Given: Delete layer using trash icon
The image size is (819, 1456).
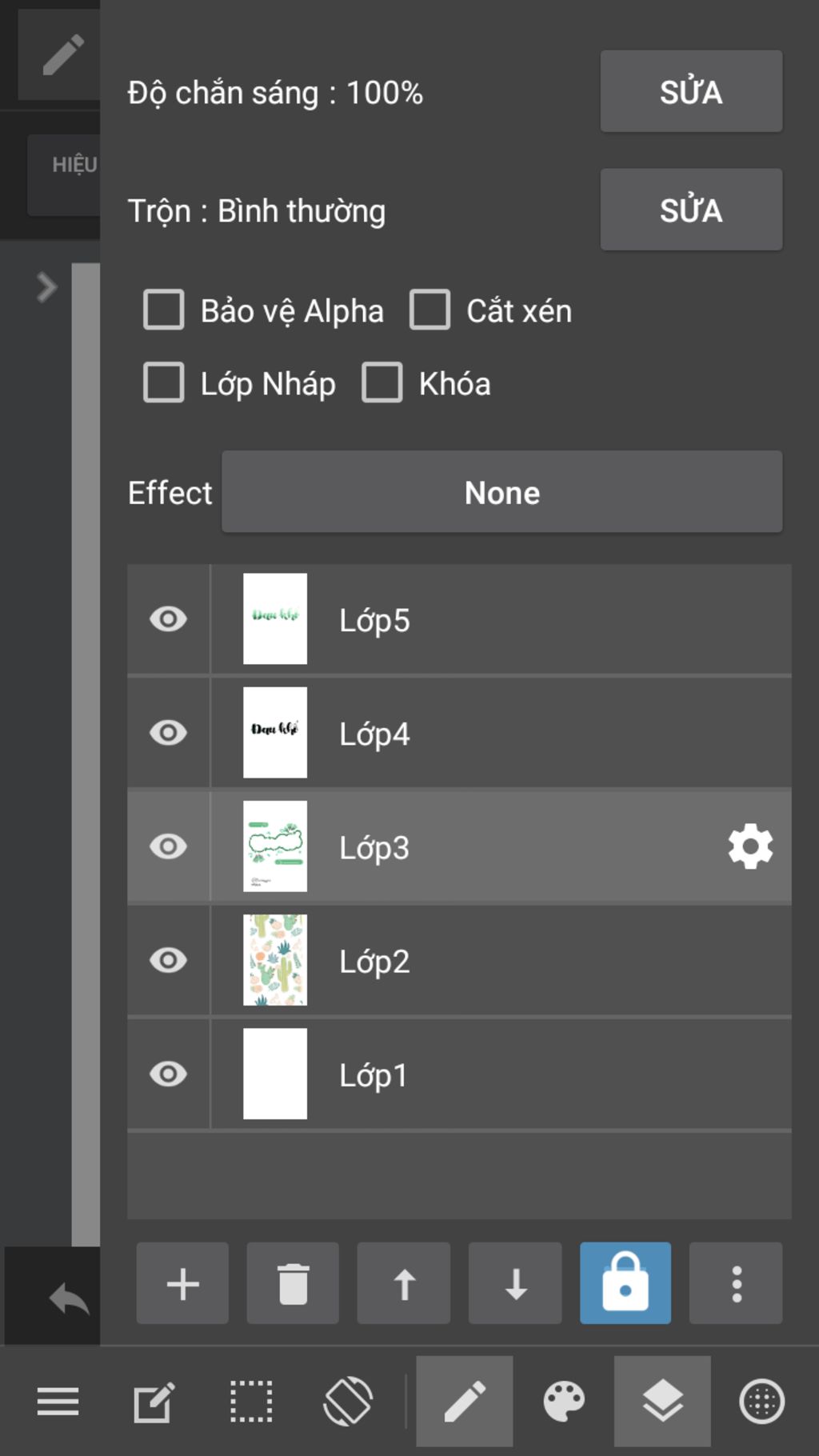Looking at the screenshot, I should click(293, 1283).
